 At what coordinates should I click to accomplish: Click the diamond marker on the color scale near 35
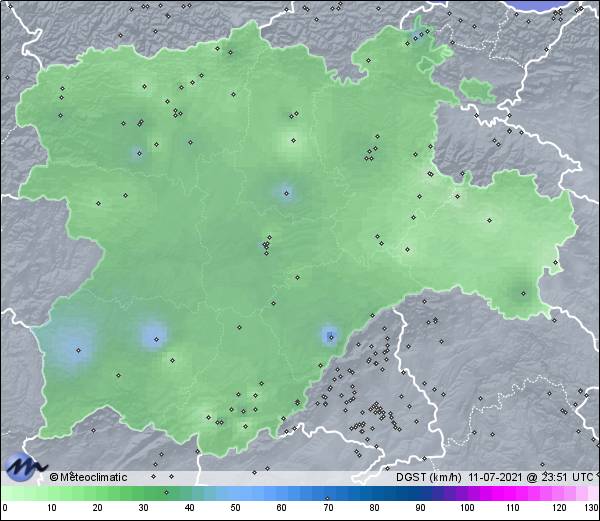coord(166,492)
